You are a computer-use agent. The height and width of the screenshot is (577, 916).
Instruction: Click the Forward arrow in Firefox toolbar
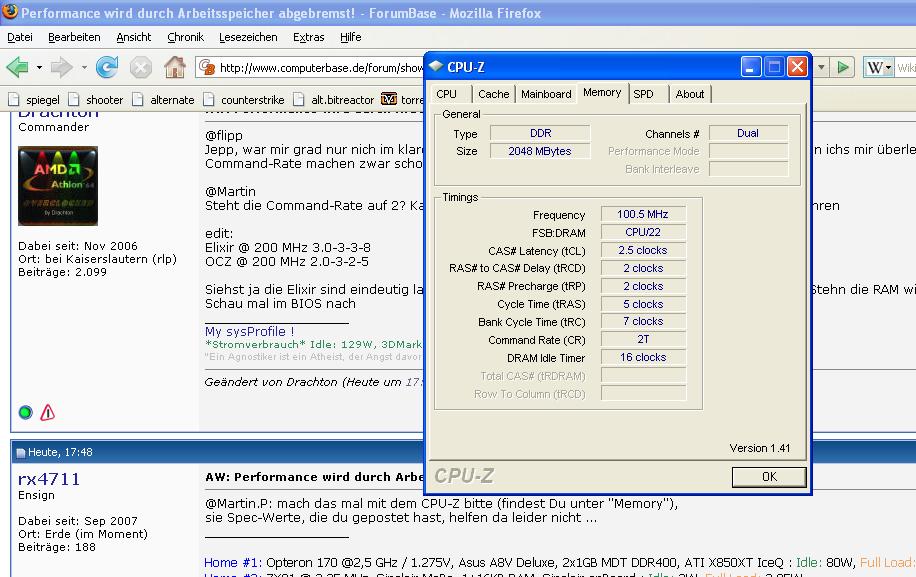pyautogui.click(x=61, y=68)
